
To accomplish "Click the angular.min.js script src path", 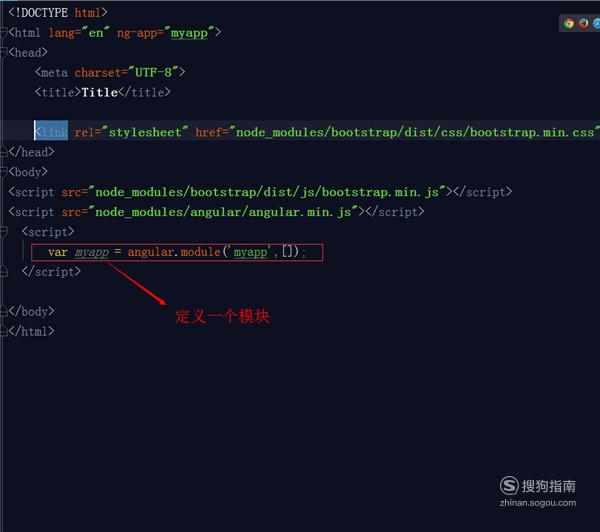I will point(223,212).
